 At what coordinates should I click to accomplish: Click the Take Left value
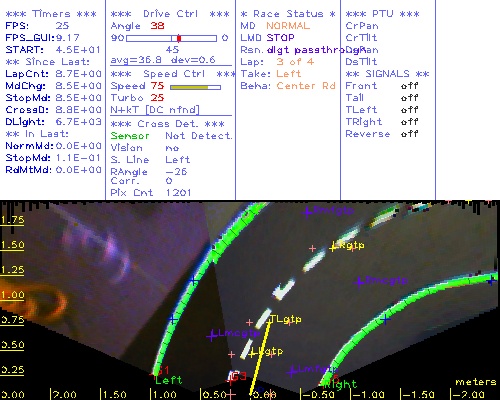(x=289, y=74)
